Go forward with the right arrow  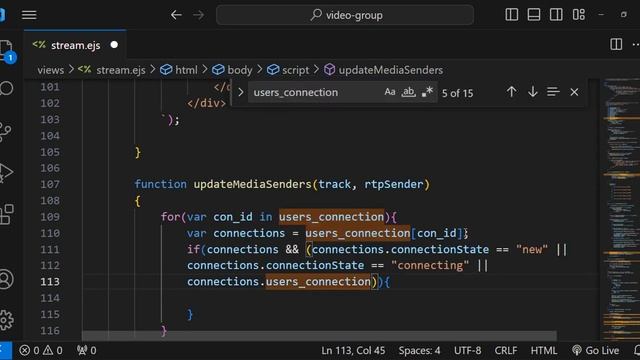pyautogui.click(x=199, y=15)
